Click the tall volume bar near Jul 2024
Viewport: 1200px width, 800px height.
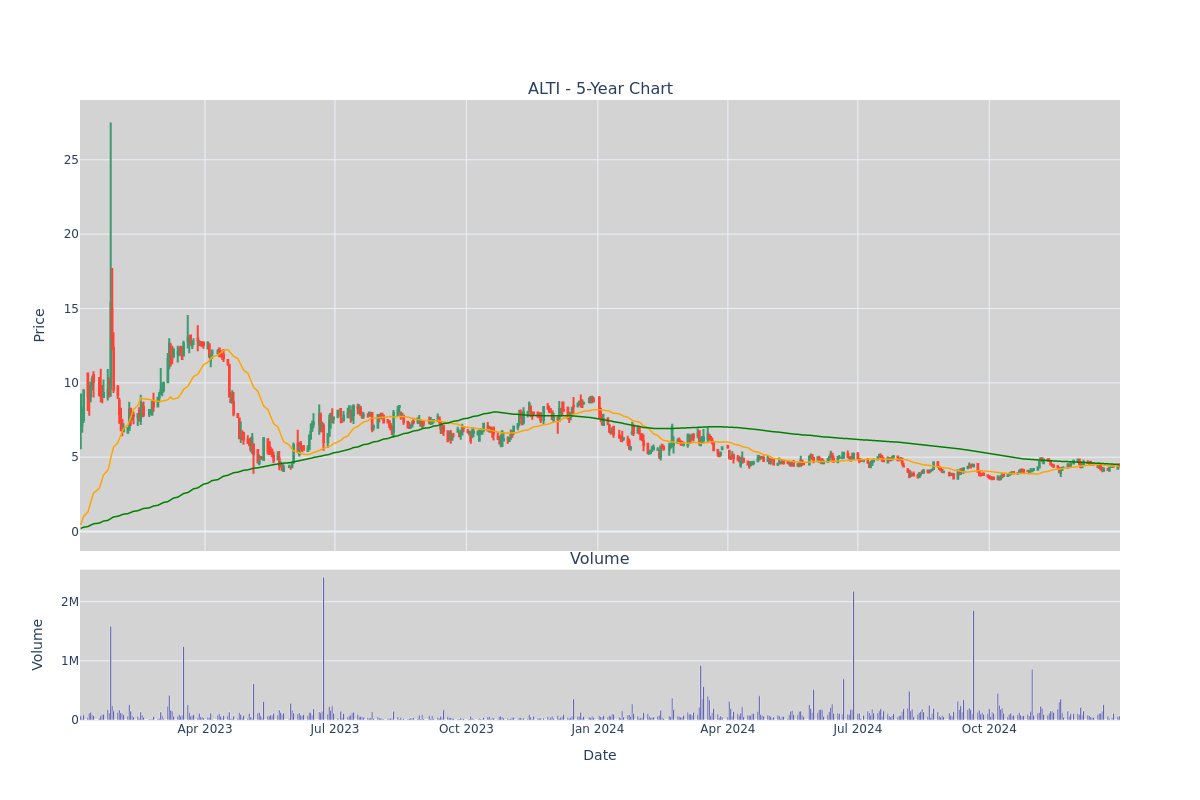coord(853,655)
